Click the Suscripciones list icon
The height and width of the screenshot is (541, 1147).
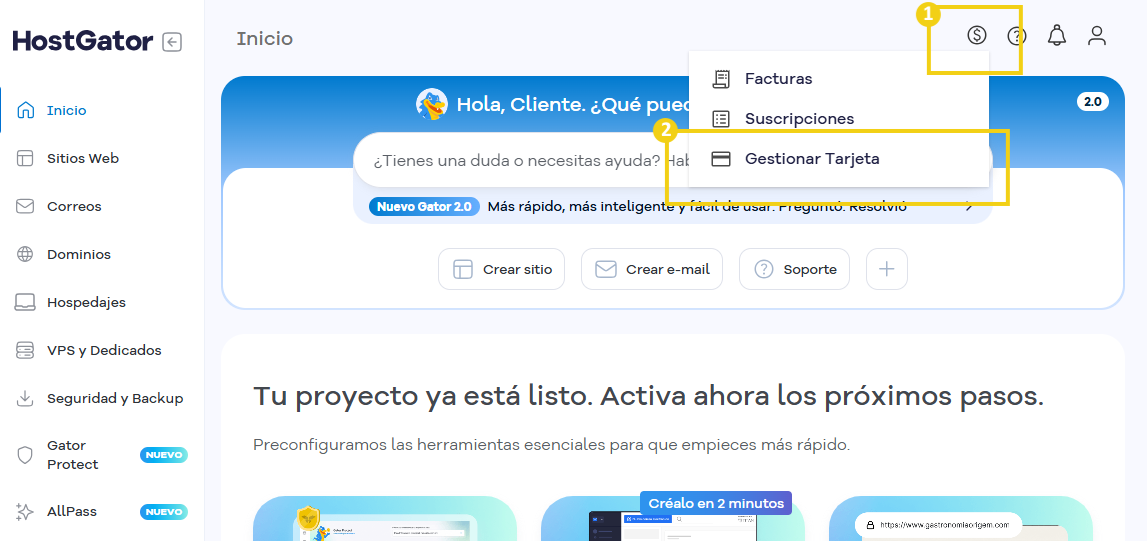pyautogui.click(x=721, y=119)
